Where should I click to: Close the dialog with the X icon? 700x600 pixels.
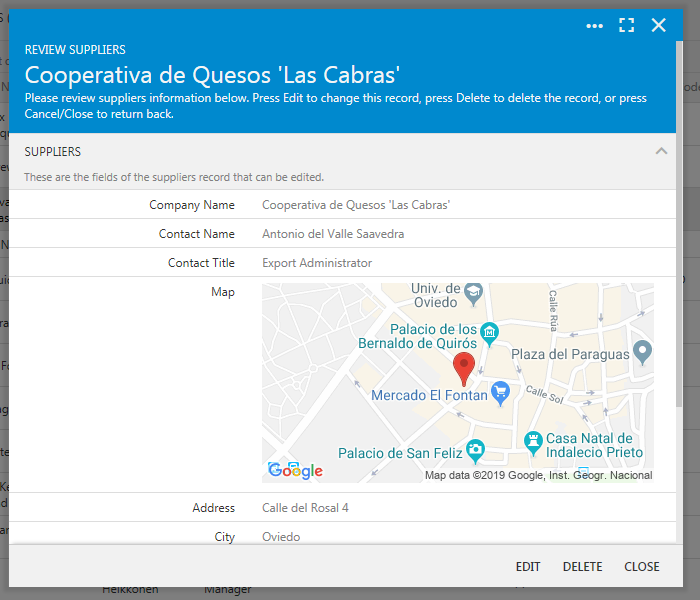click(658, 25)
